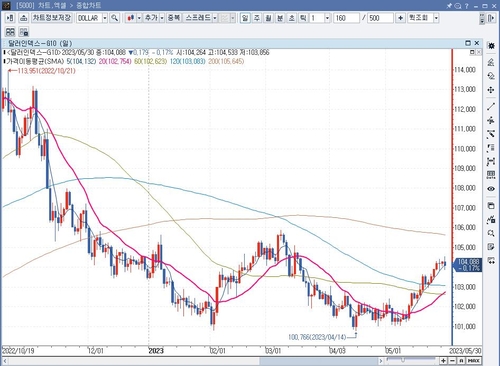Click the scrollbar right arrow at bottom

(x=381, y=361)
